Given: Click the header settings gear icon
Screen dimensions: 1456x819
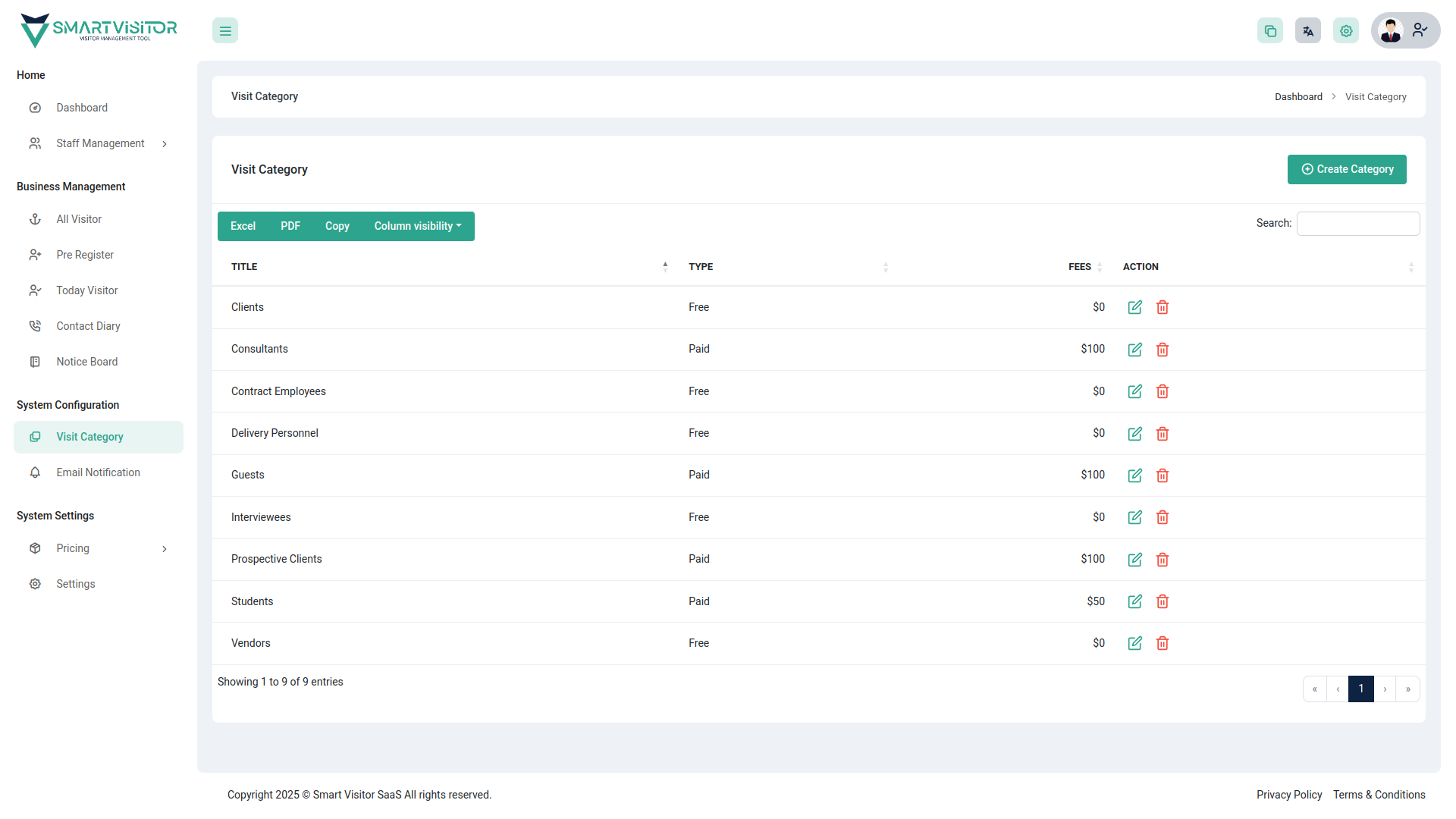Looking at the screenshot, I should 1346,30.
